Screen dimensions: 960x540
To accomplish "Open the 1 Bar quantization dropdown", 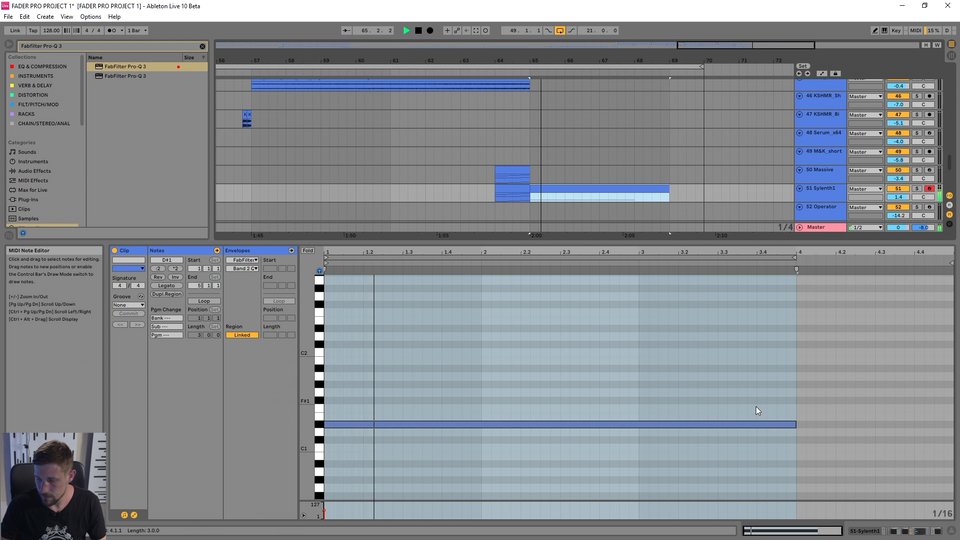I will 137,30.
